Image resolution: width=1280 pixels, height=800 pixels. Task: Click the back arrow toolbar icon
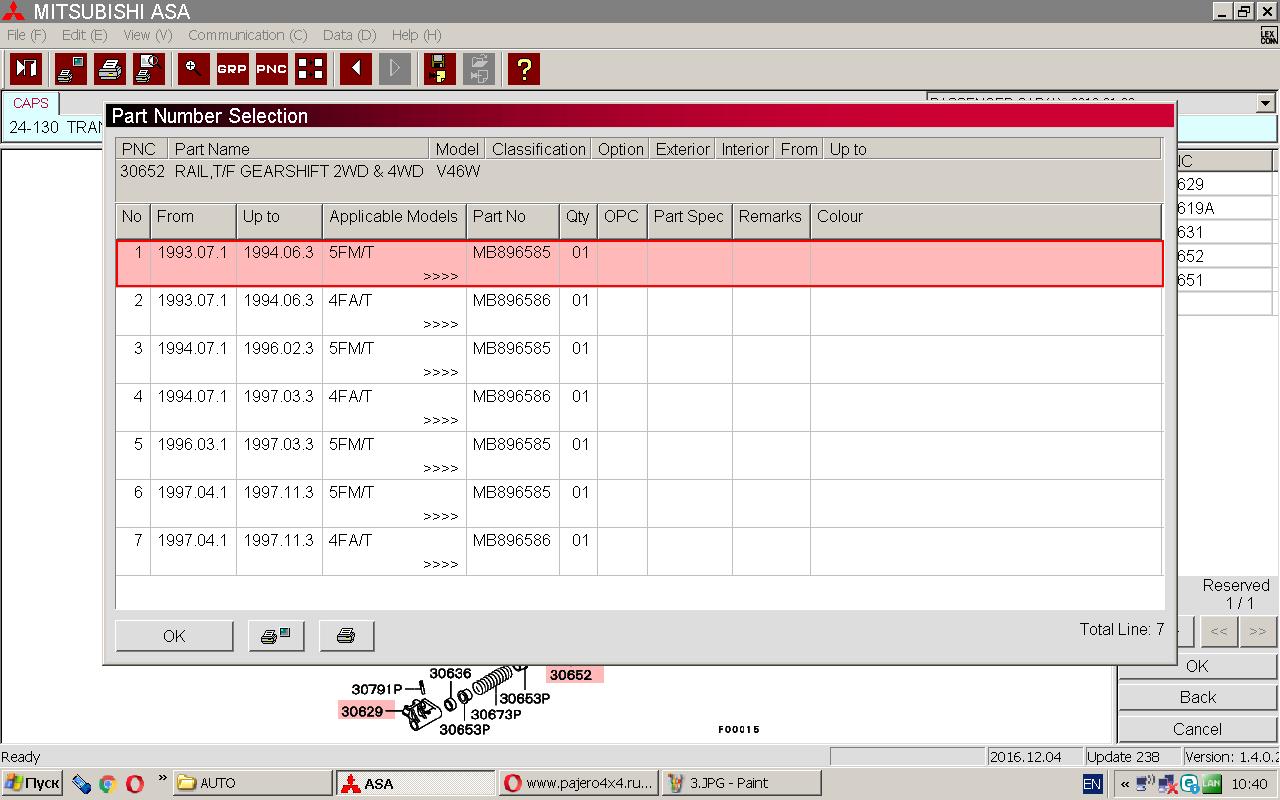tap(355, 68)
